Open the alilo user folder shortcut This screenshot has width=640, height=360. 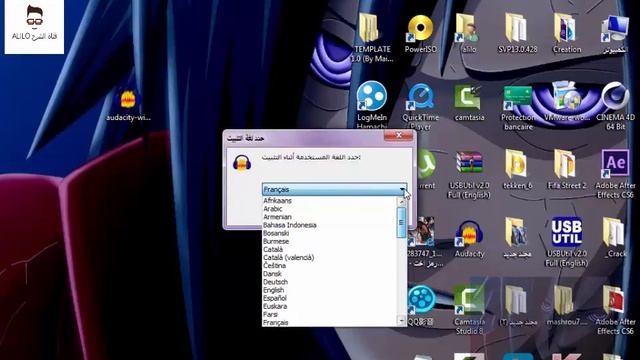(x=467, y=28)
